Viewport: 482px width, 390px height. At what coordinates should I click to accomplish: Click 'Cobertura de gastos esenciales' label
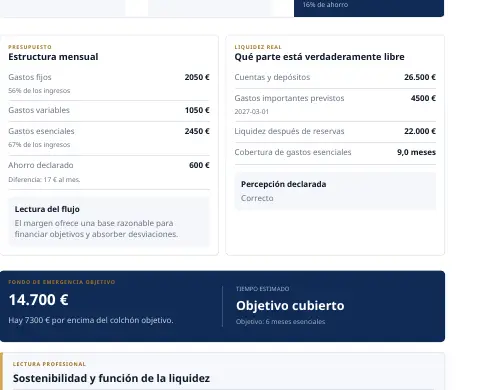[x=293, y=152]
